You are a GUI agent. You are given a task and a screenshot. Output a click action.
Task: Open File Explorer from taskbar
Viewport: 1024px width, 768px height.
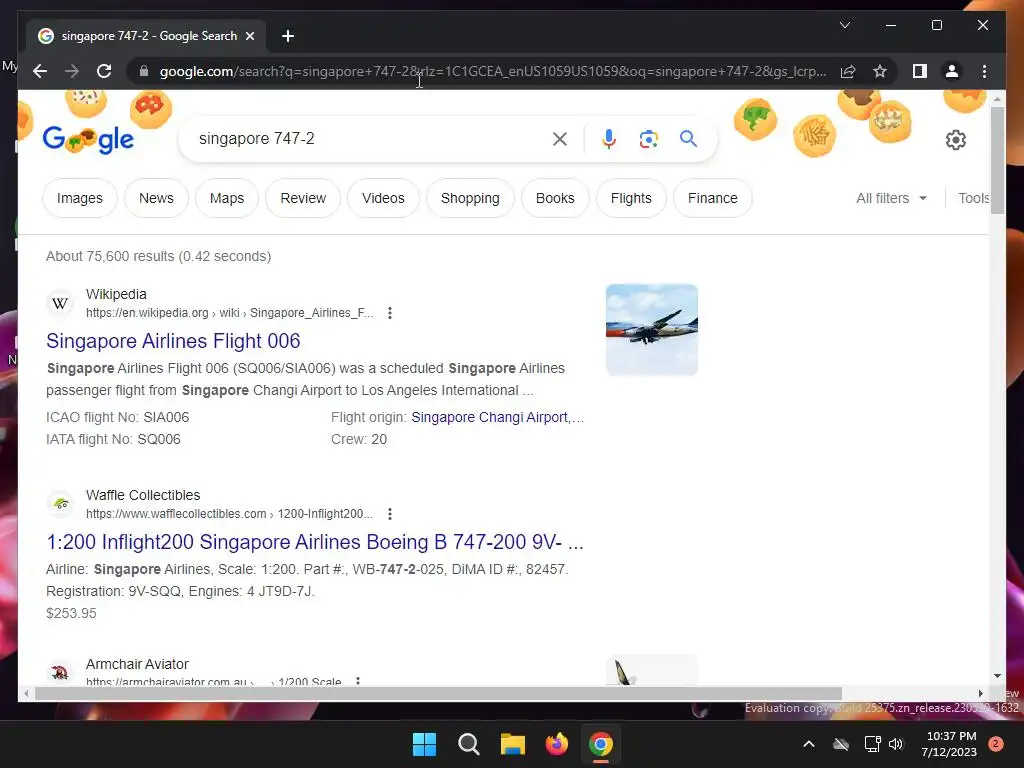click(513, 744)
